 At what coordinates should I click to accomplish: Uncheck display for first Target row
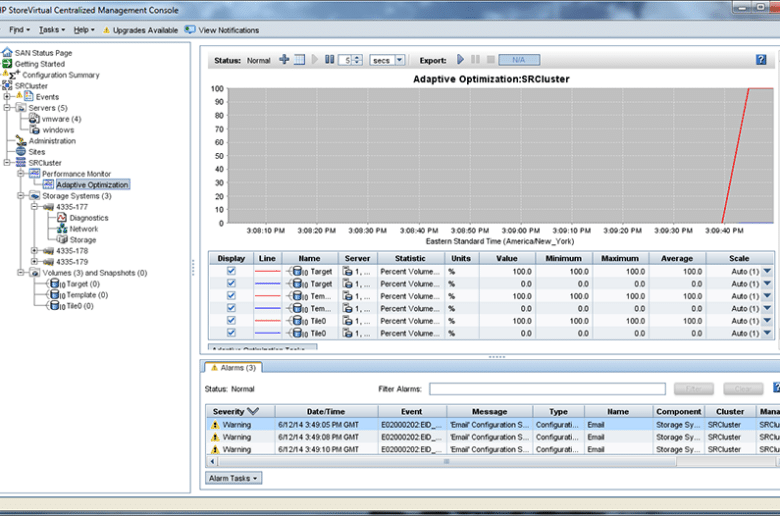[231, 271]
